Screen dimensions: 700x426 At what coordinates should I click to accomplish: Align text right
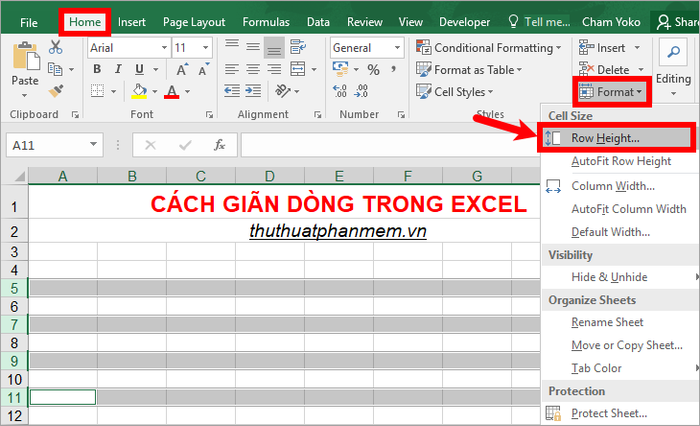pyautogui.click(x=274, y=69)
